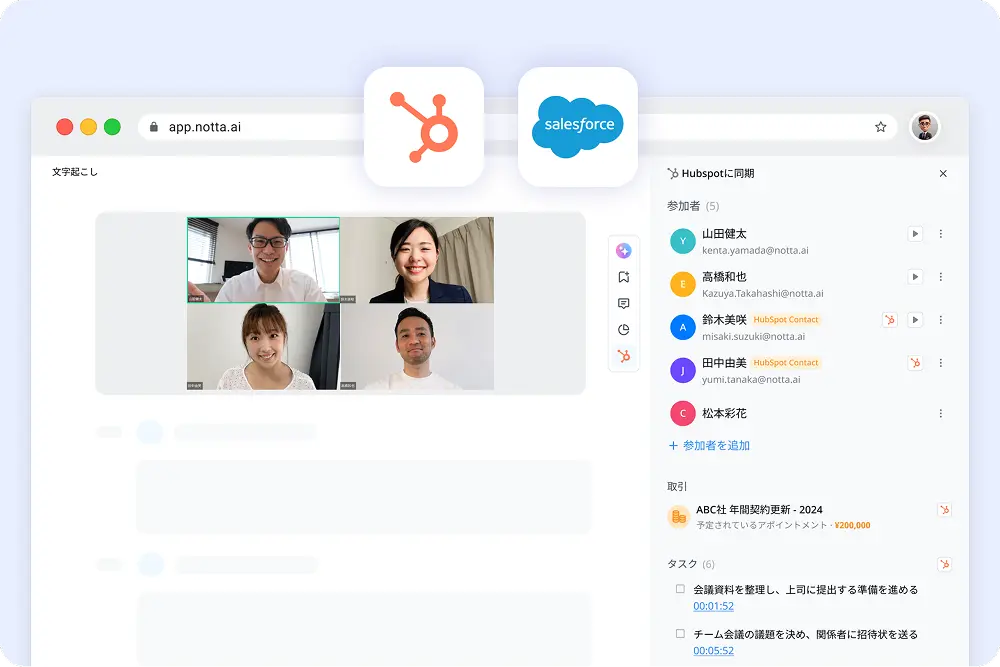Viewport: 1000px width, 667px height.
Task: Bookmark the page with the star icon
Action: click(x=881, y=127)
